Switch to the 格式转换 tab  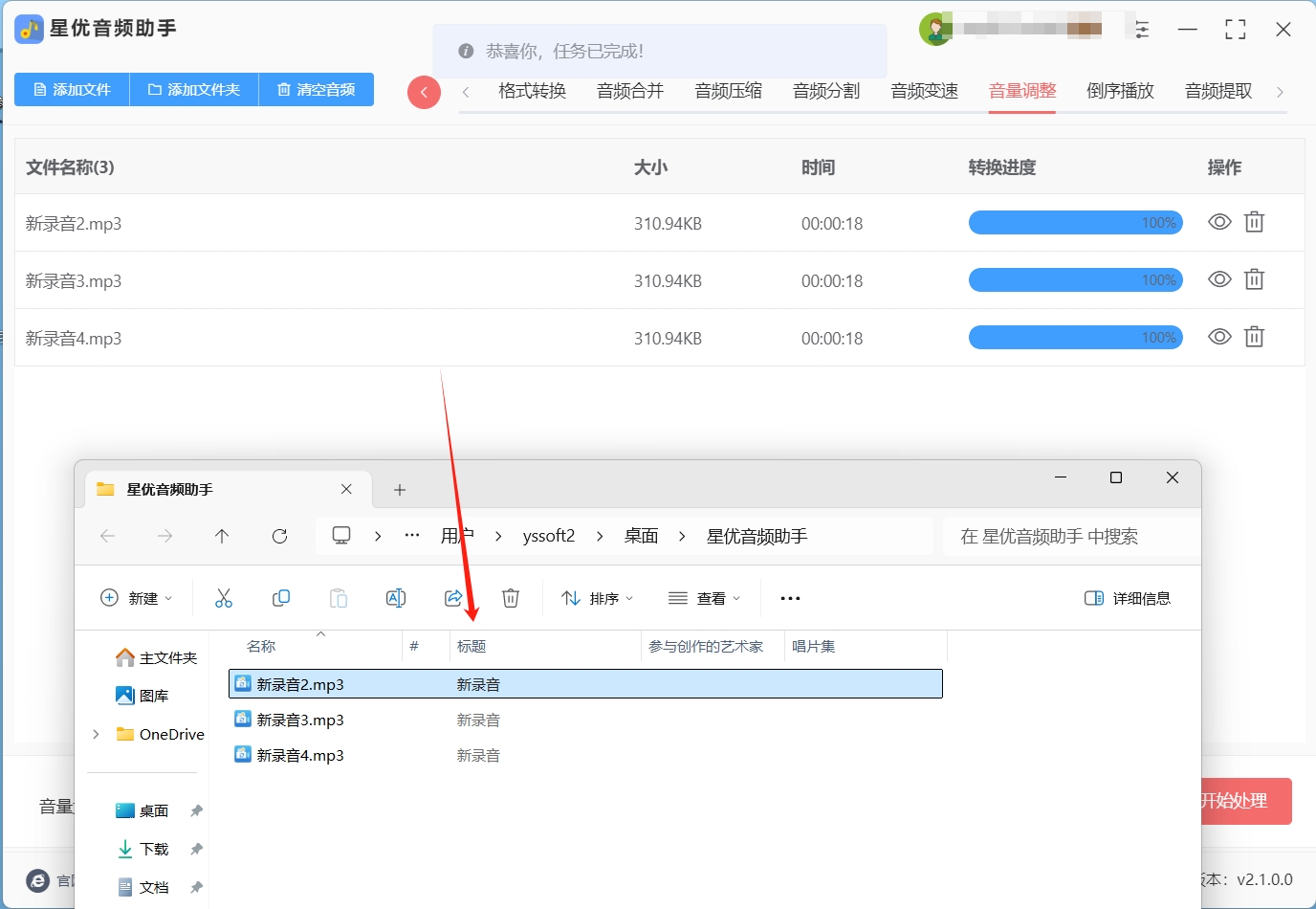click(x=533, y=91)
